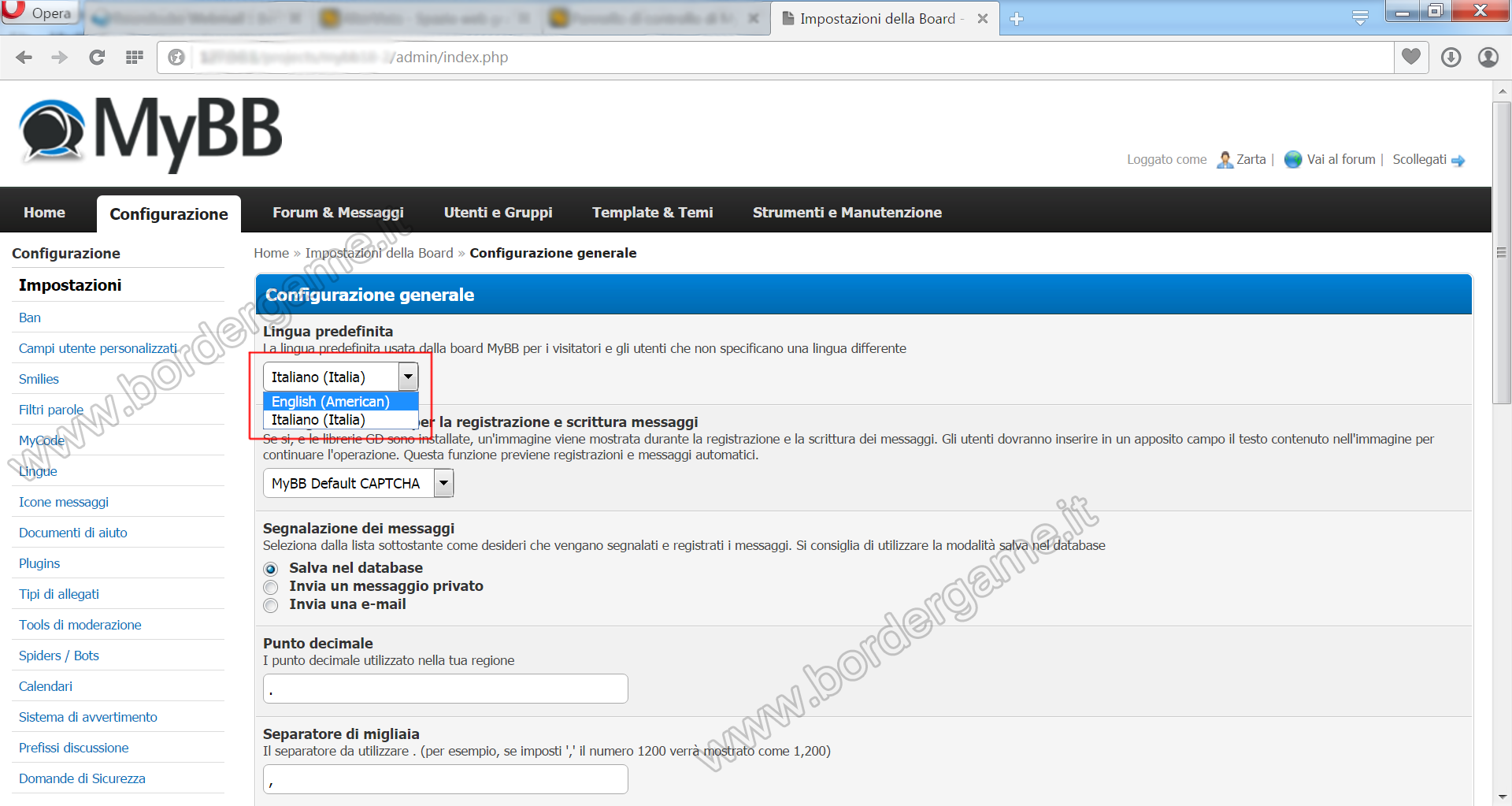Open Ban in the sidebar
Screen dimensions: 1512x806
[30, 318]
